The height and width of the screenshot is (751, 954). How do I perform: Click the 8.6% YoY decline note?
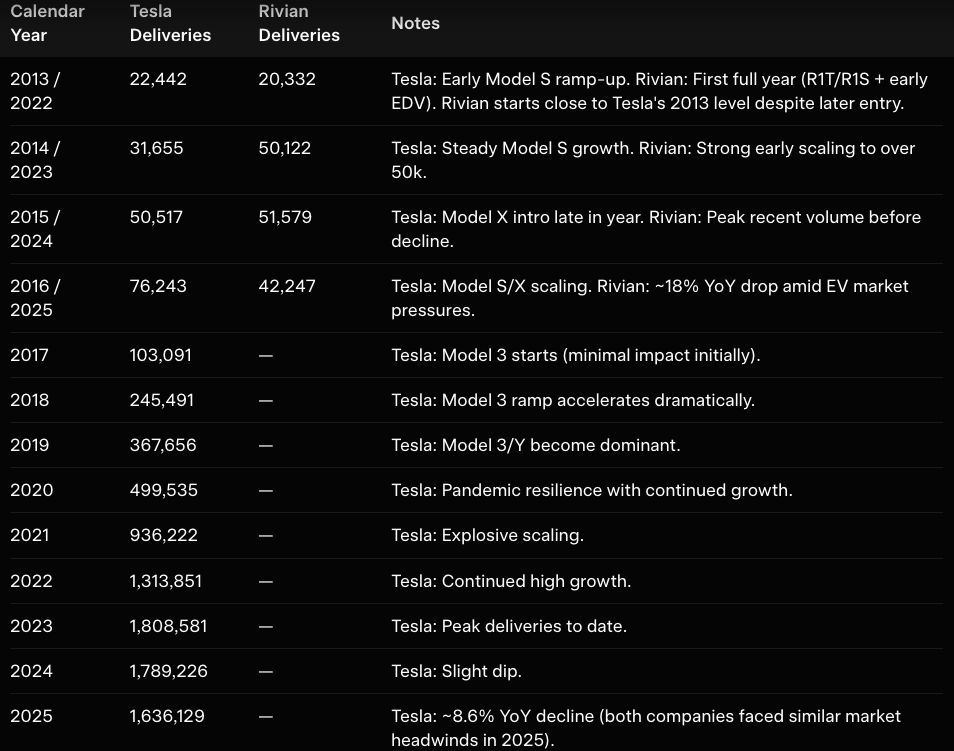tap(646, 728)
